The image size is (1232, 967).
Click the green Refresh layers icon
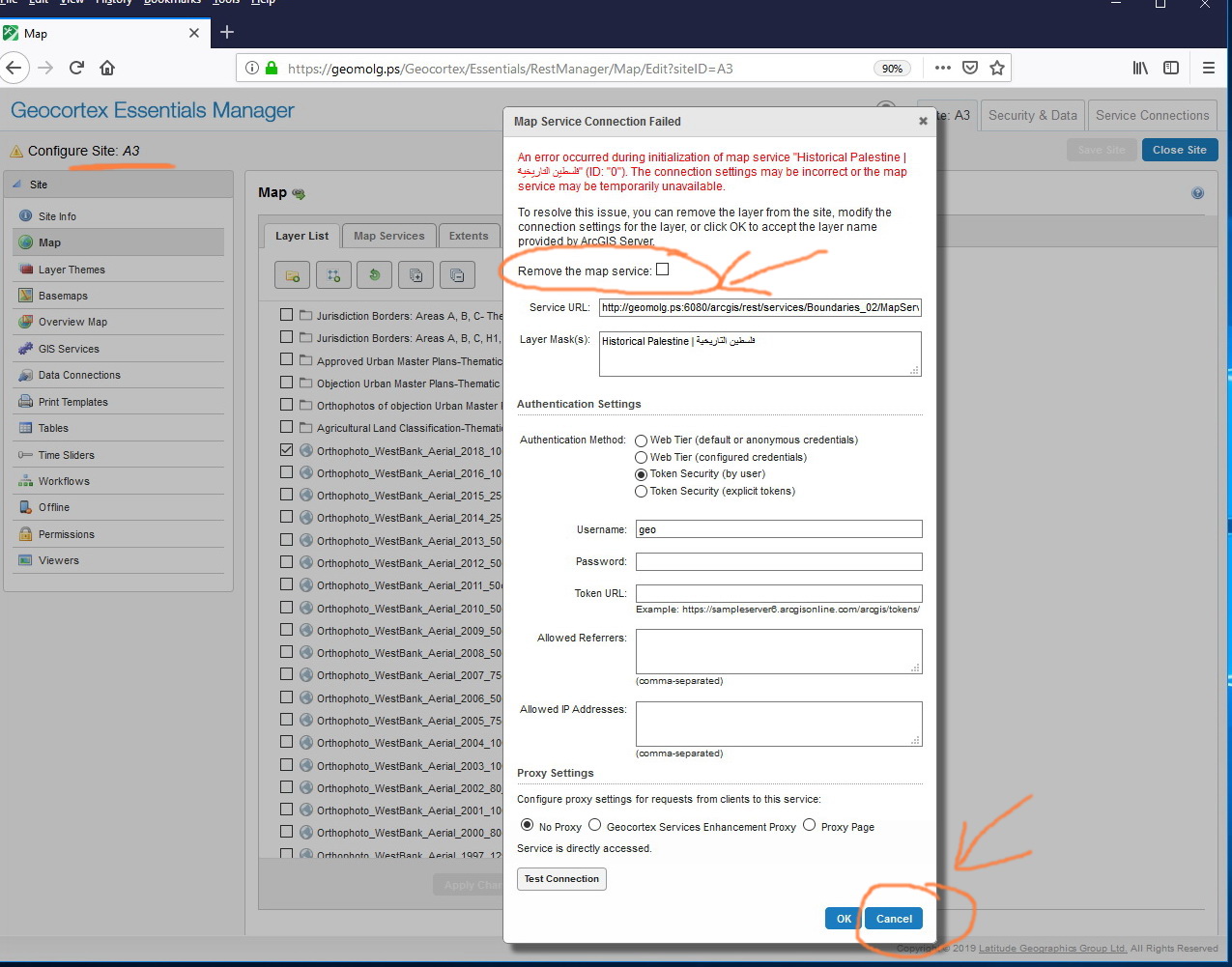tap(375, 275)
